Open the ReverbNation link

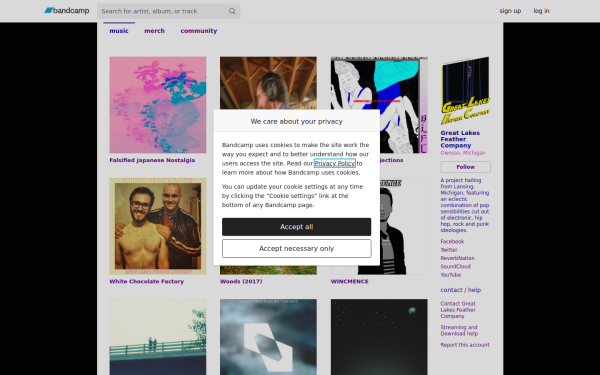pos(457,258)
